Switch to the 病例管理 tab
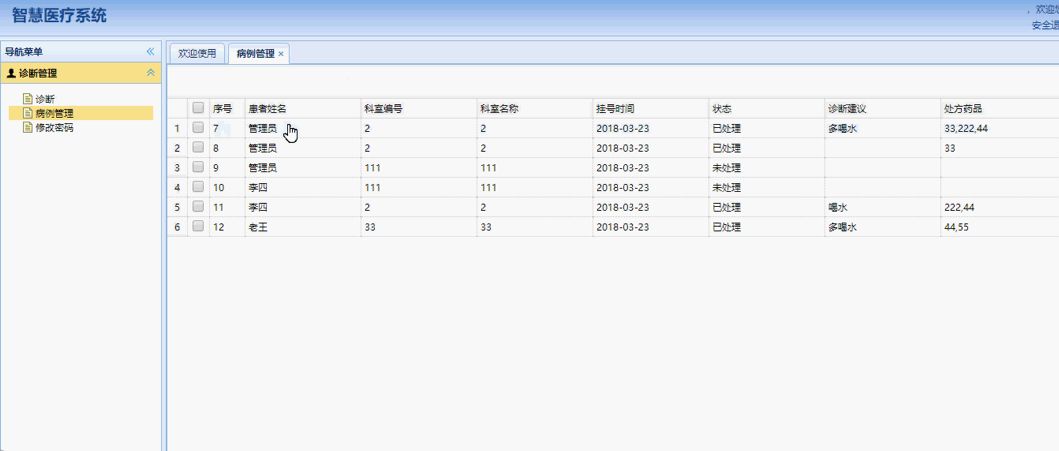Viewport: 1059px width, 451px height. (x=255, y=53)
